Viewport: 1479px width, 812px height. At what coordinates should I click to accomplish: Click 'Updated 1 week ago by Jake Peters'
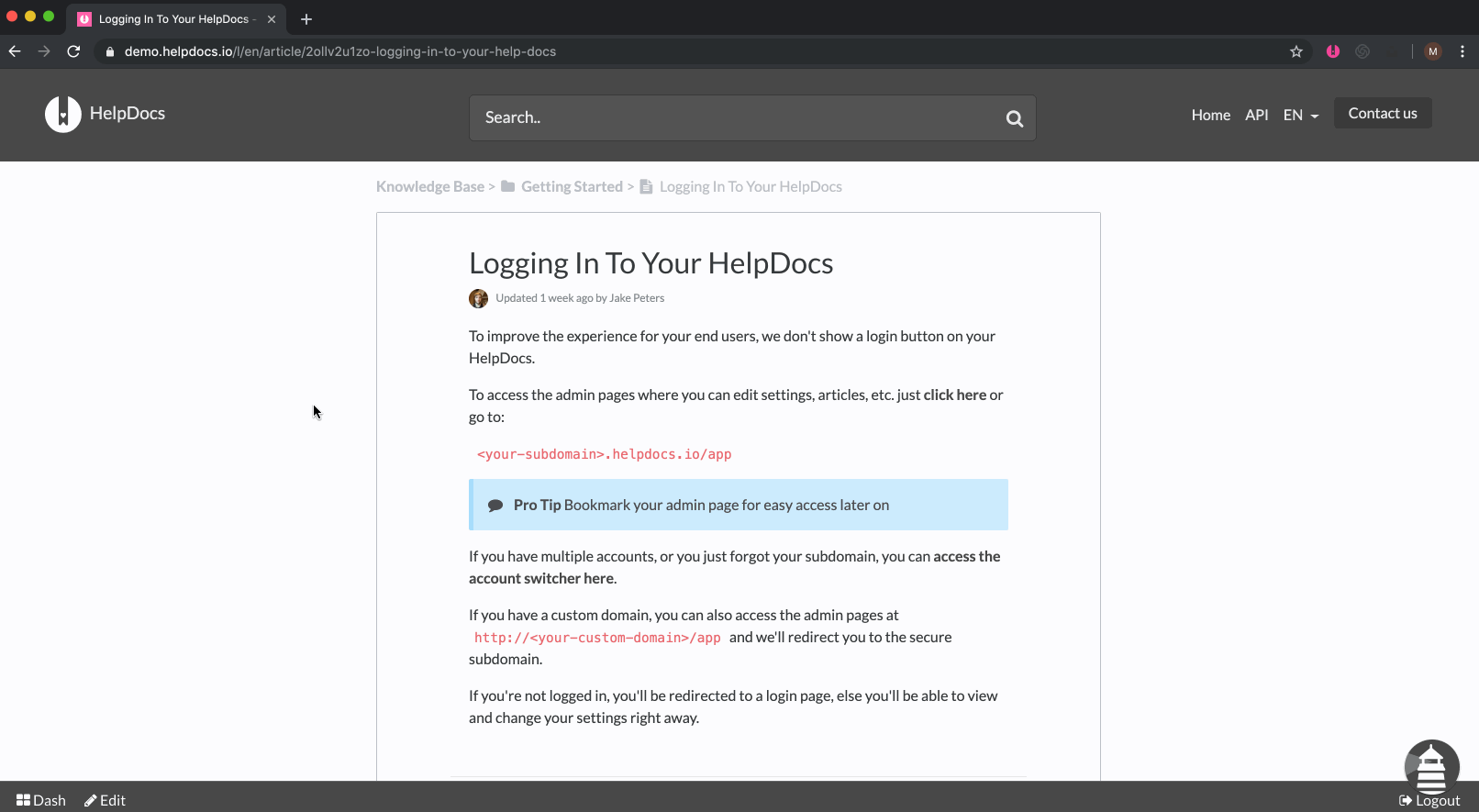pyautogui.click(x=580, y=298)
